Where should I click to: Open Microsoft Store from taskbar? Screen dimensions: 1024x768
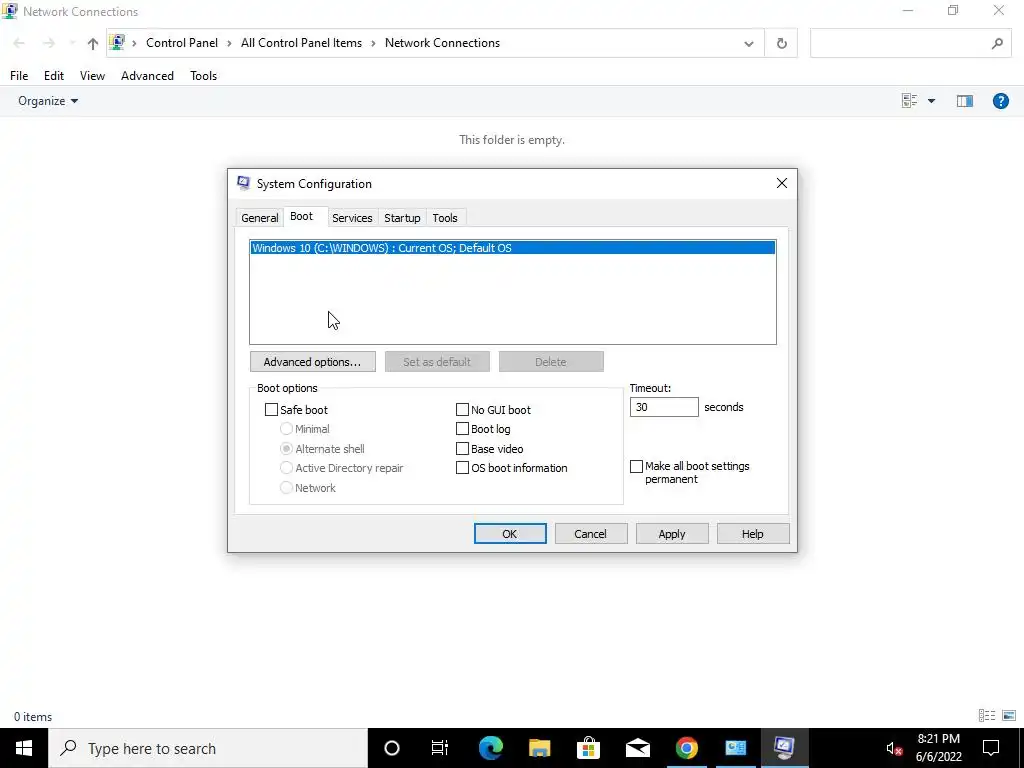pyautogui.click(x=588, y=748)
